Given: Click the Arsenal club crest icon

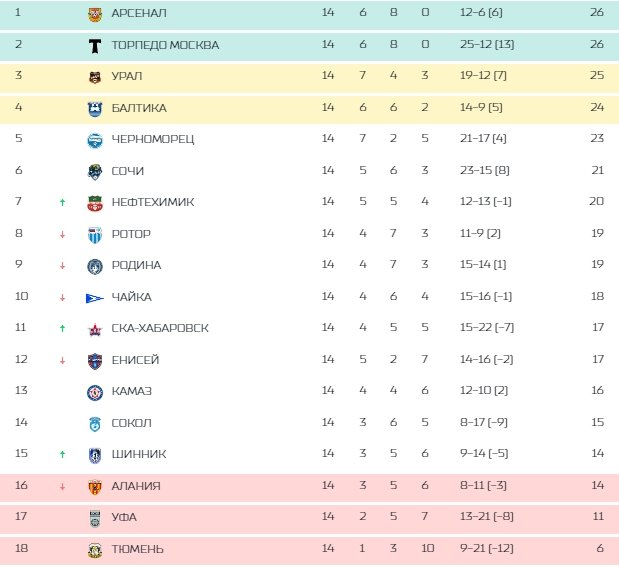Looking at the screenshot, I should tap(95, 14).
